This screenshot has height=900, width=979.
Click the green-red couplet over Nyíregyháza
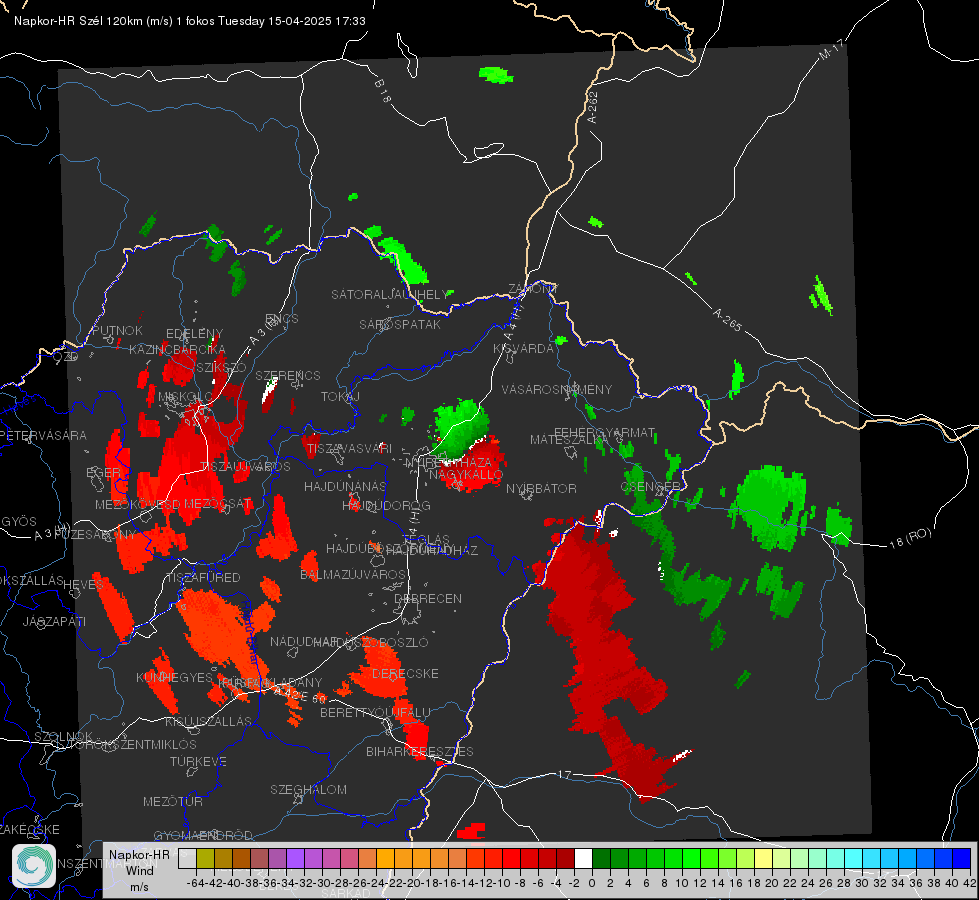(466, 445)
